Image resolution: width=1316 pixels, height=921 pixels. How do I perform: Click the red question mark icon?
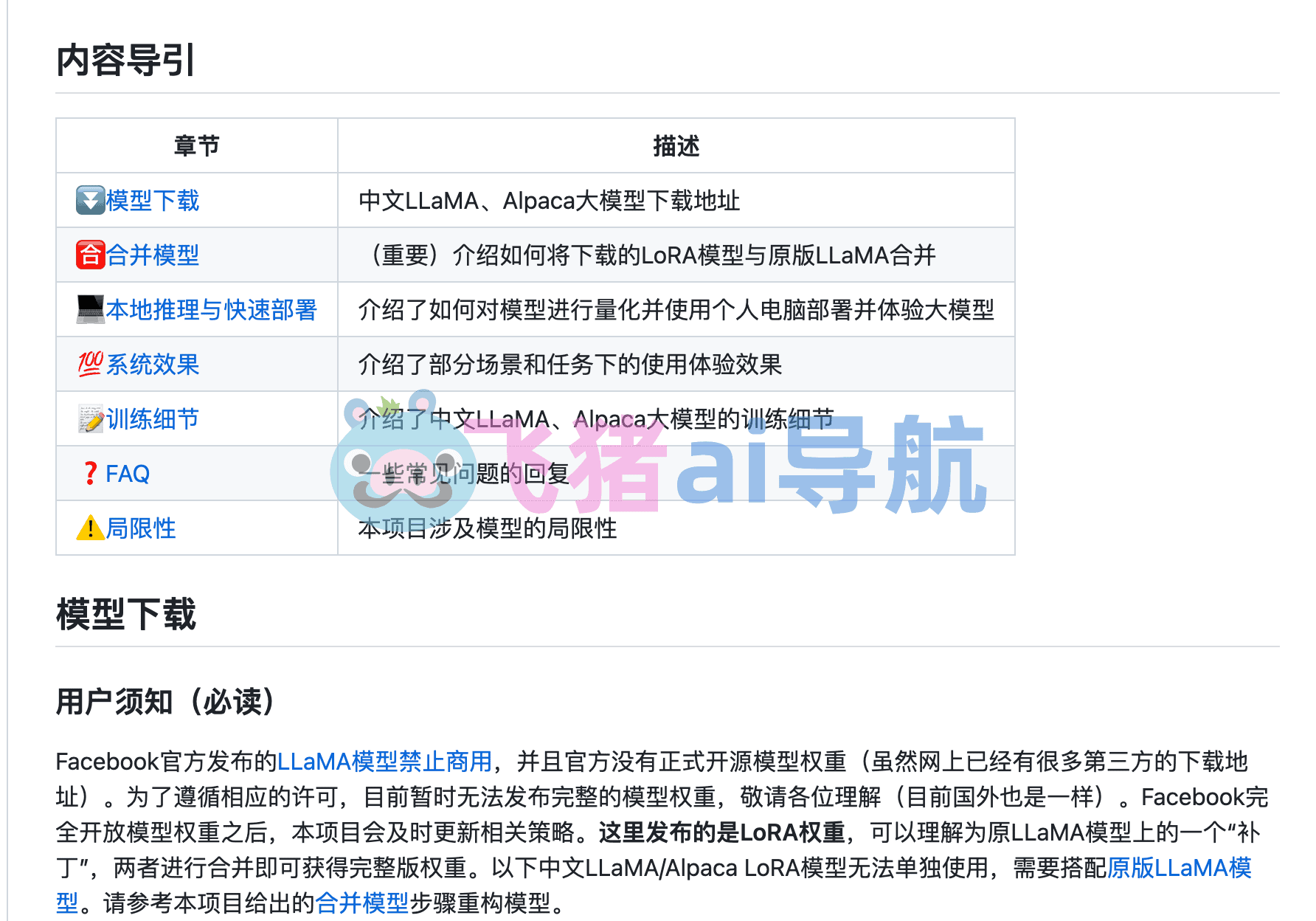[x=90, y=473]
